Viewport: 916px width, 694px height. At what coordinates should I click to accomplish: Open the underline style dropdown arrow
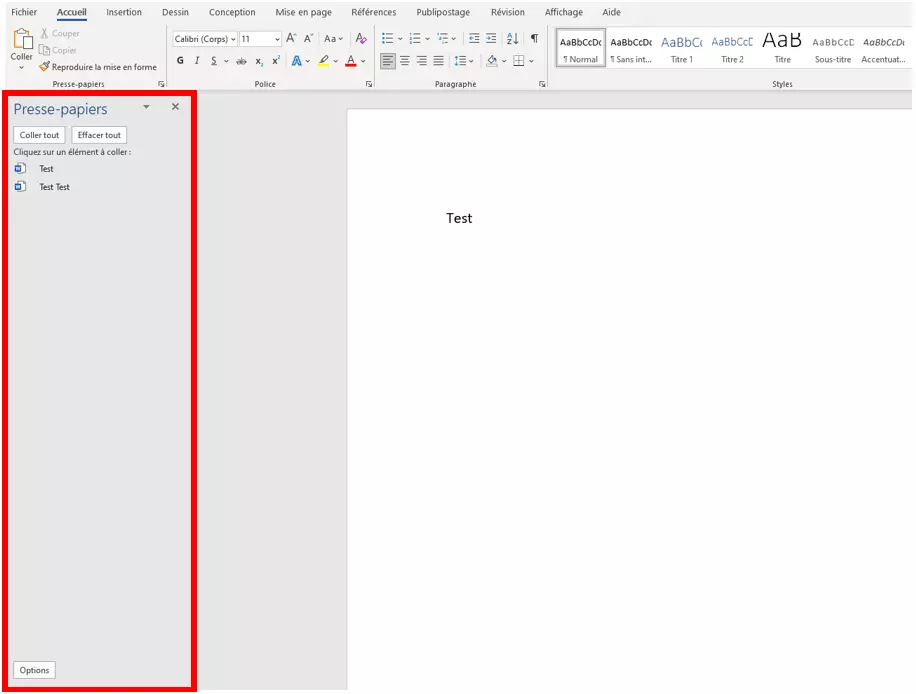(x=226, y=61)
